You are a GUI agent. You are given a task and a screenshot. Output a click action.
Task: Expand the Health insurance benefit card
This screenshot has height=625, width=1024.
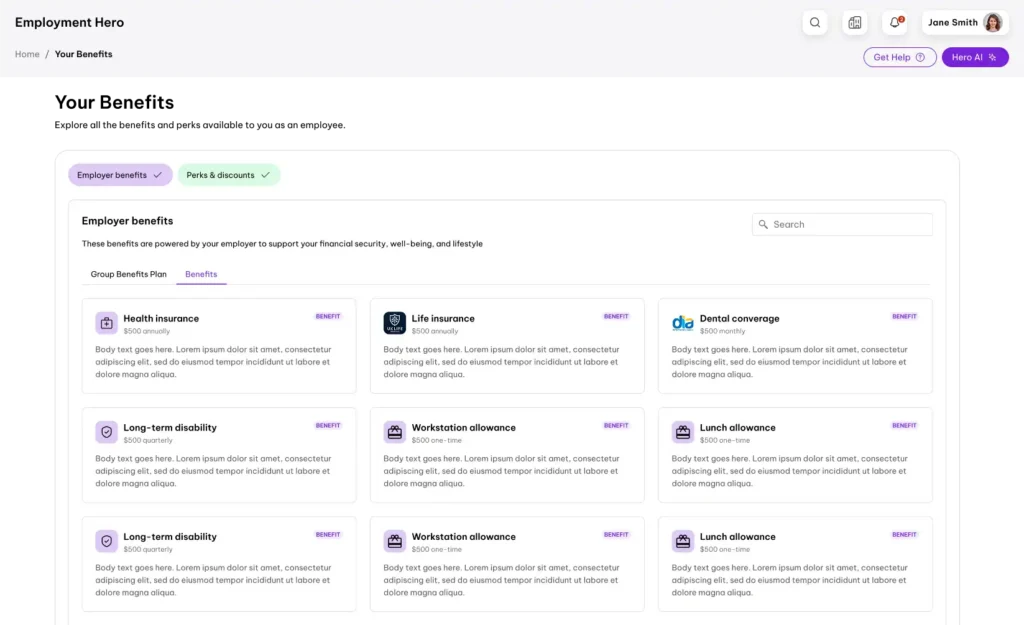coord(219,345)
